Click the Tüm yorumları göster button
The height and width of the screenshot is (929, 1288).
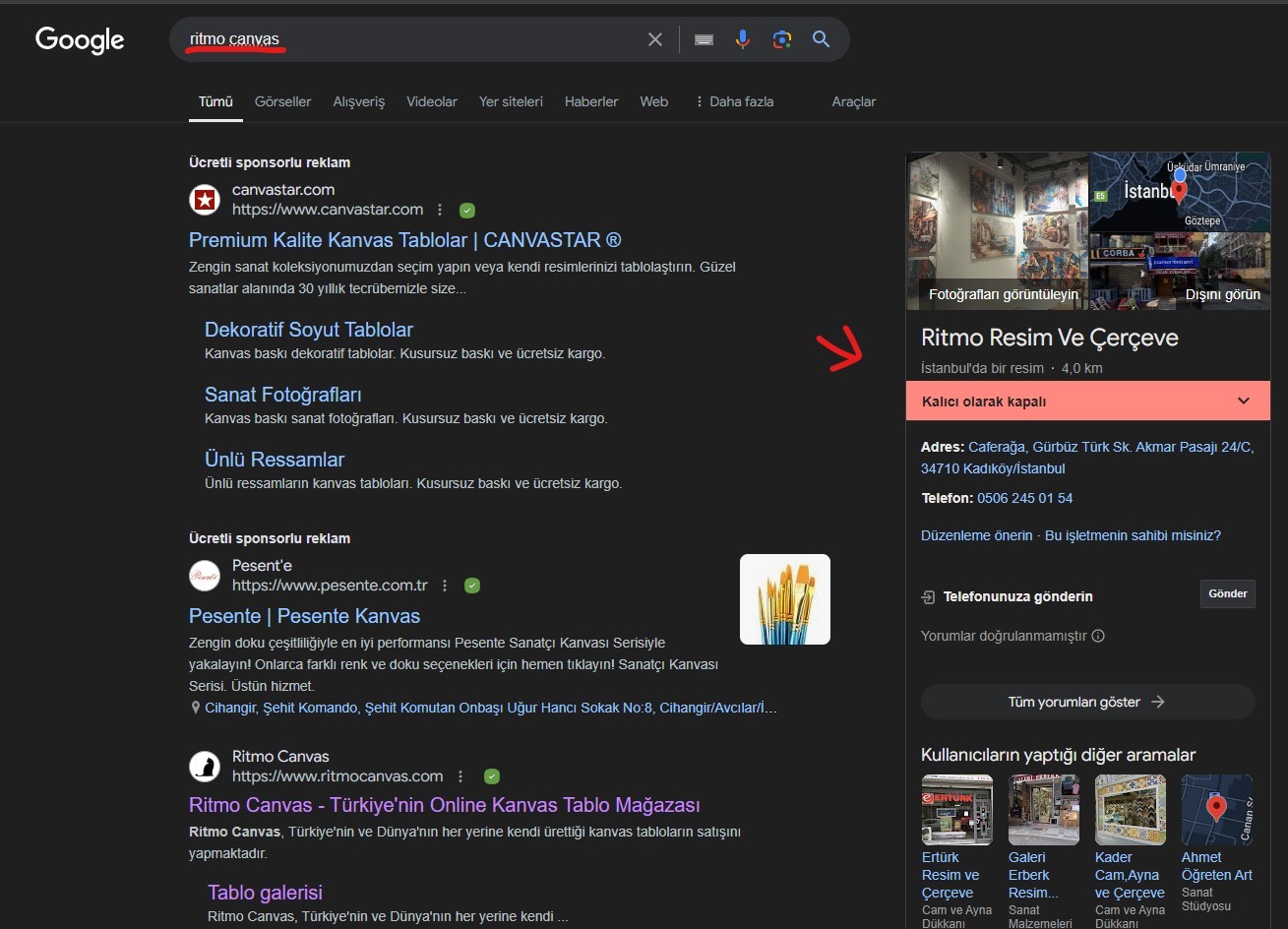[1088, 702]
